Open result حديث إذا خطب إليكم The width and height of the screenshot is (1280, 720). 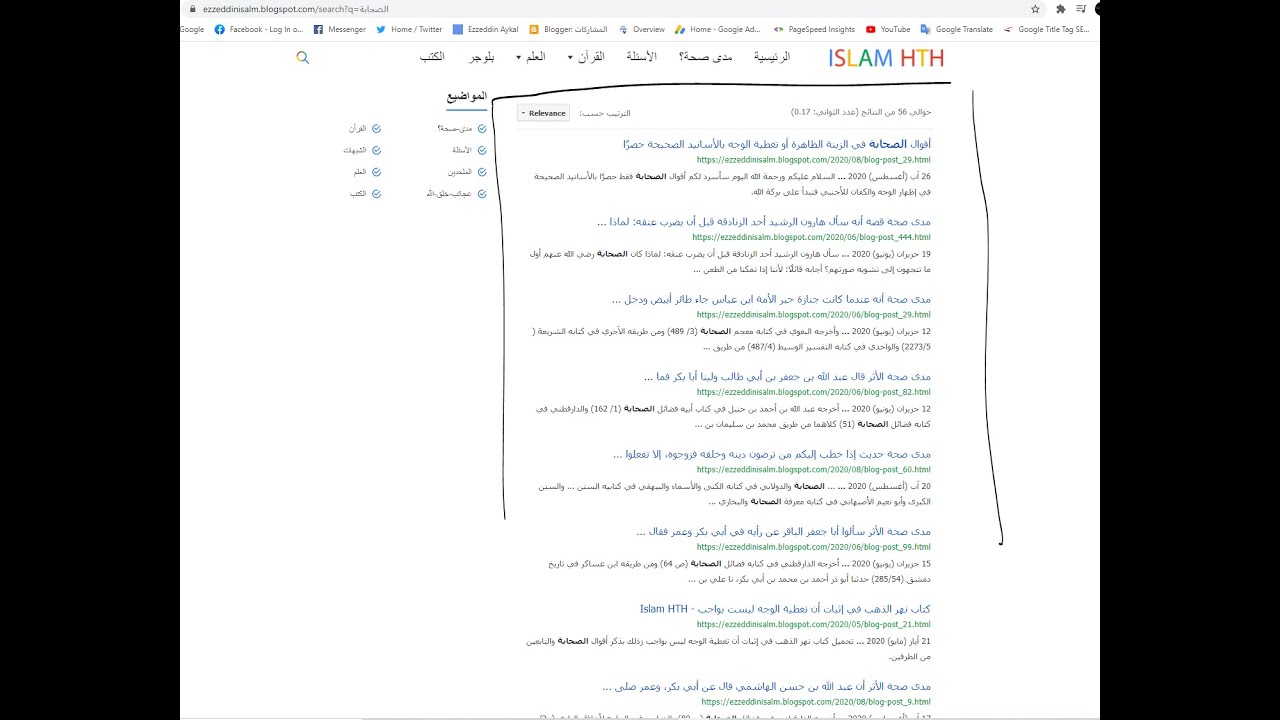click(x=771, y=454)
